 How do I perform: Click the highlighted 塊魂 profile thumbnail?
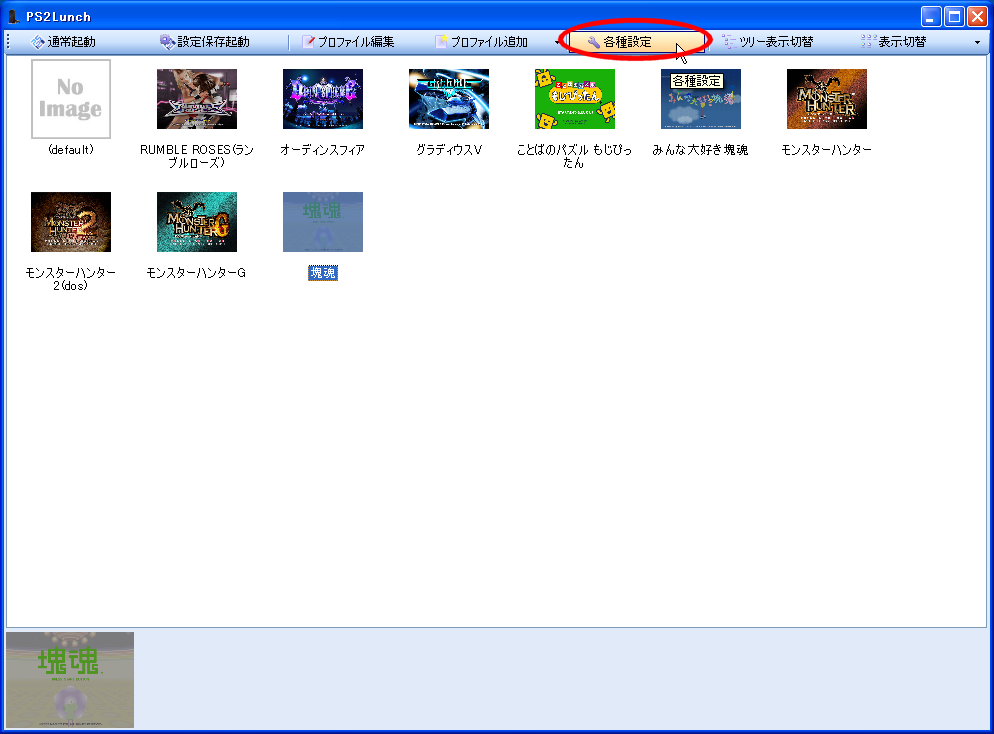pos(323,222)
